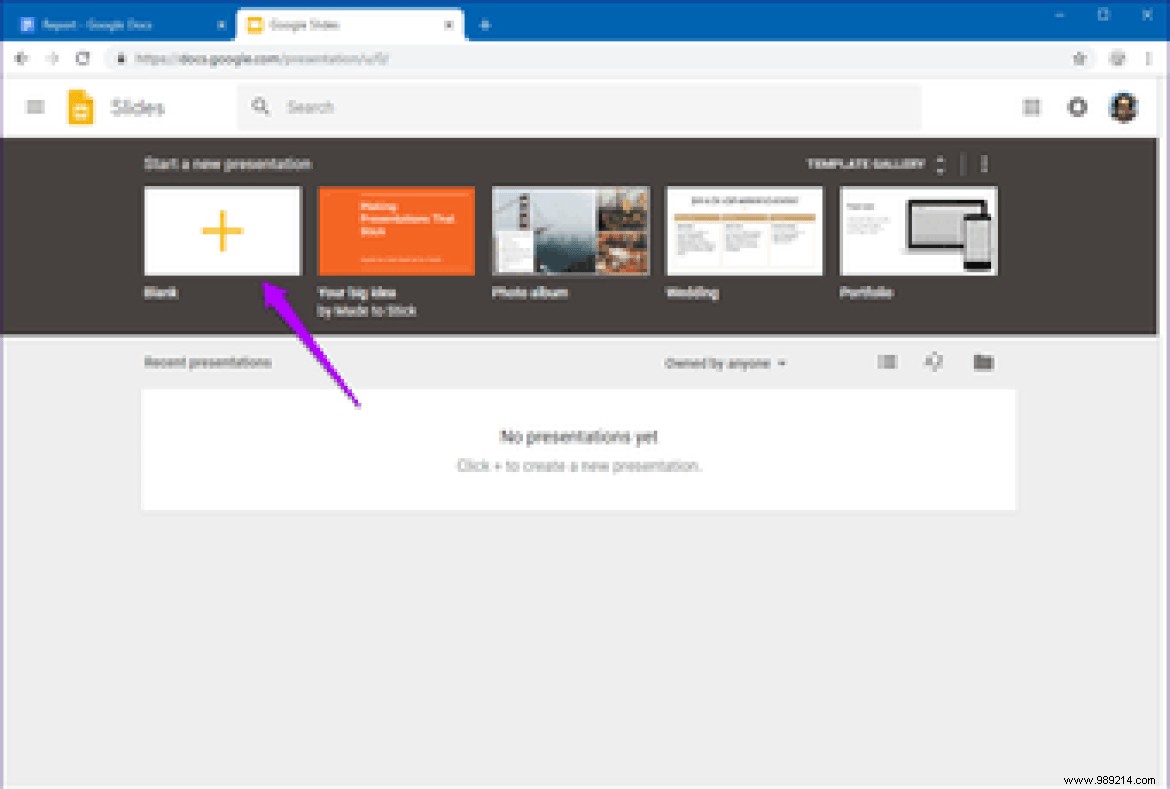This screenshot has height=789, width=1170.
Task: Click the sort order A-Z icon
Action: (x=934, y=362)
